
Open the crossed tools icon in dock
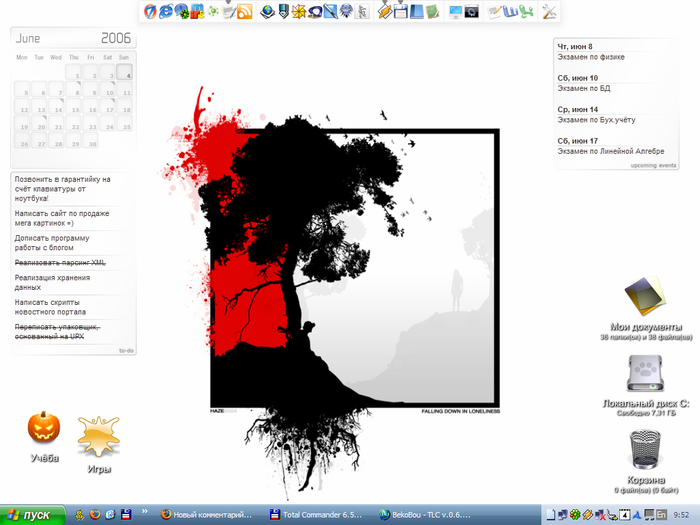tap(549, 11)
